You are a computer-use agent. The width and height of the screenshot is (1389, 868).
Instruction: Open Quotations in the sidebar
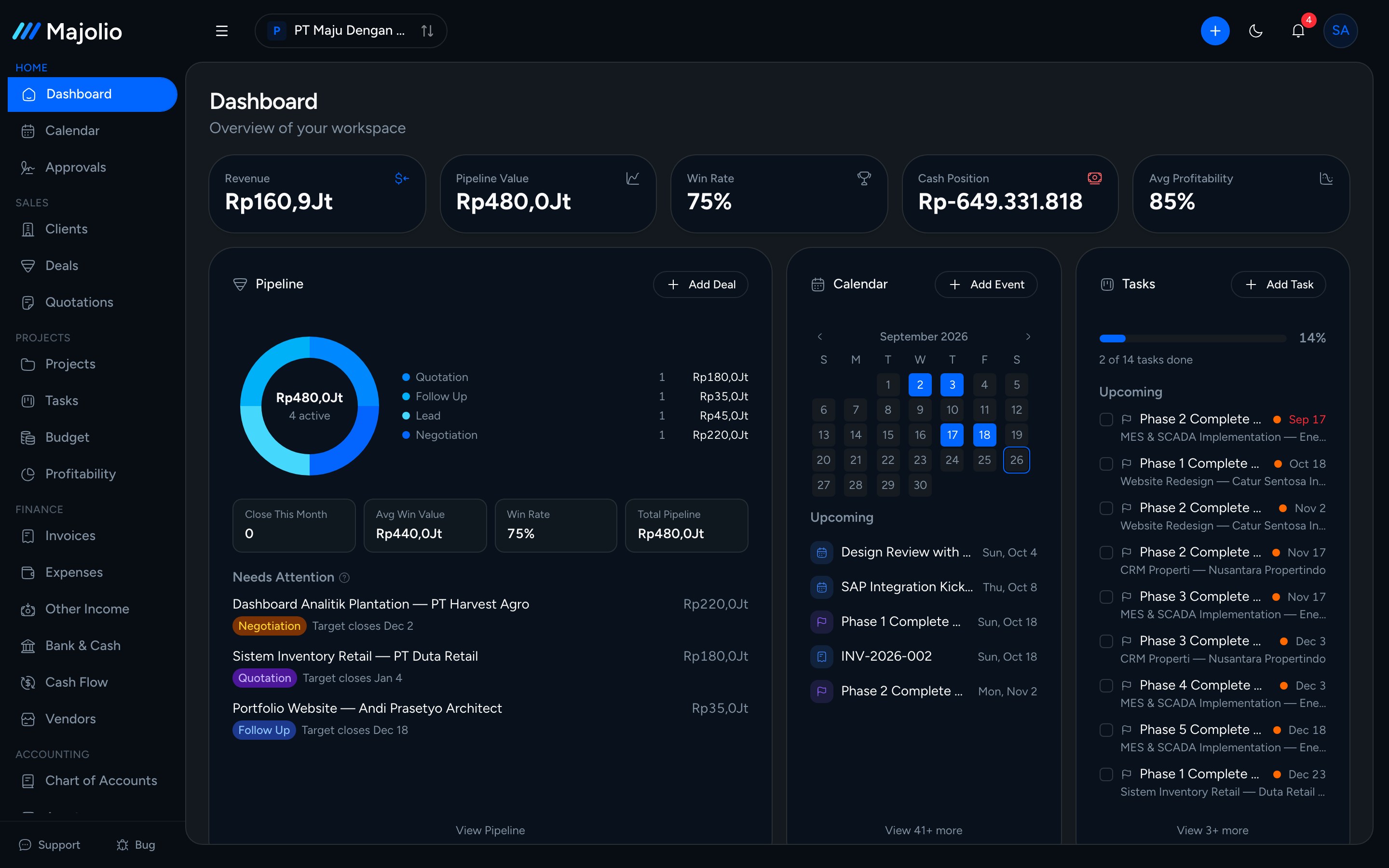pos(92,302)
